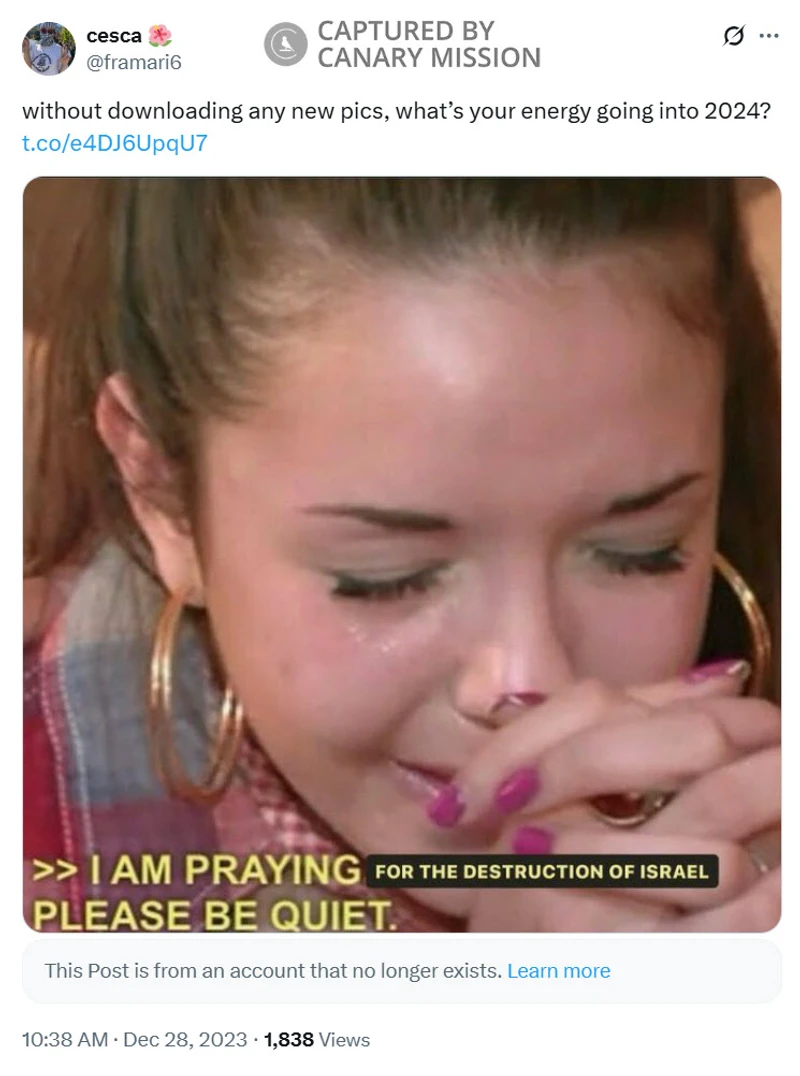This screenshot has width=800, height=1076.
Task: Click the yellow I AM PRAYING subtitle
Action: point(197,870)
